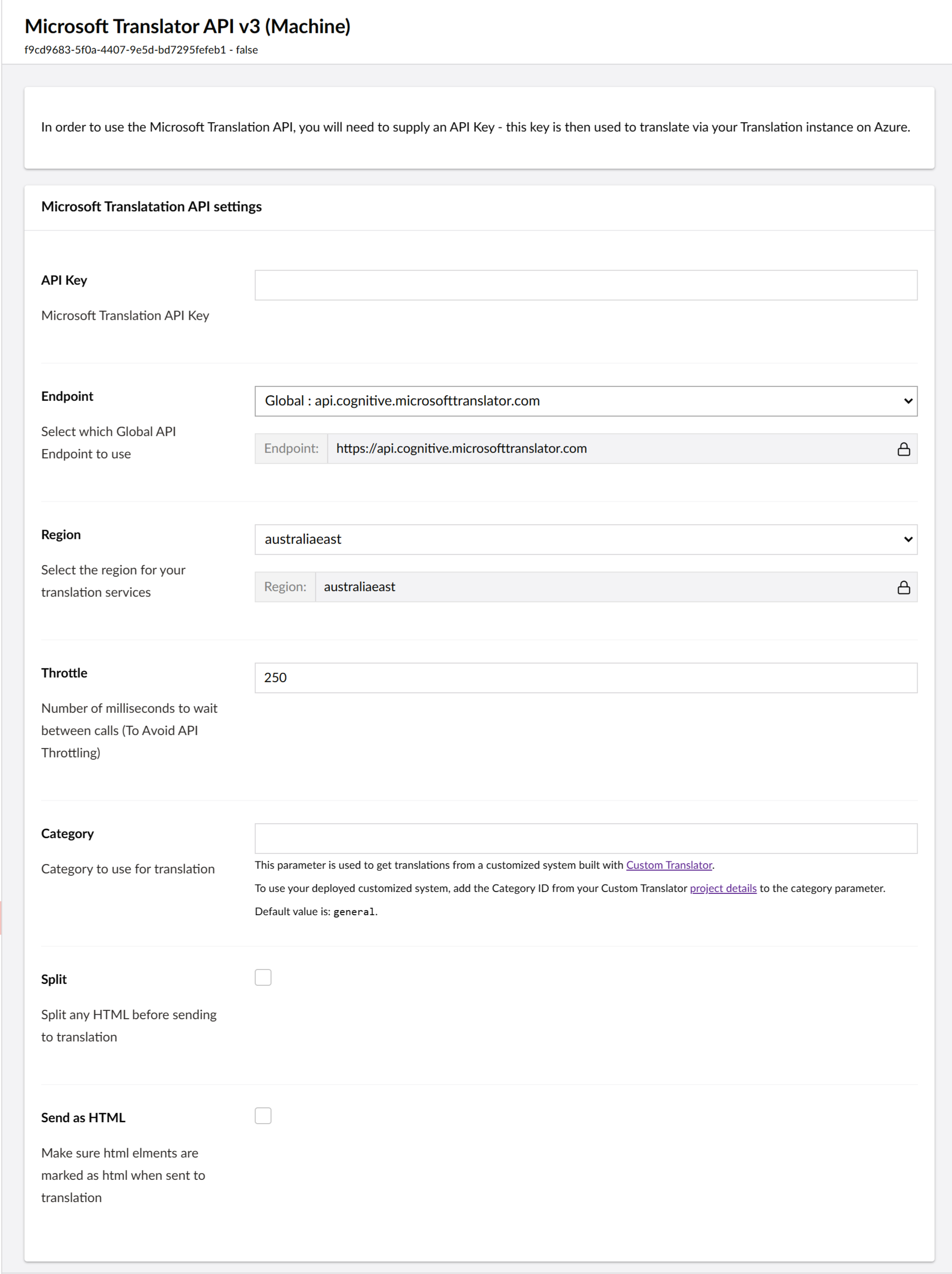
Task: Click the 'Region:' prefix label
Action: 285,587
